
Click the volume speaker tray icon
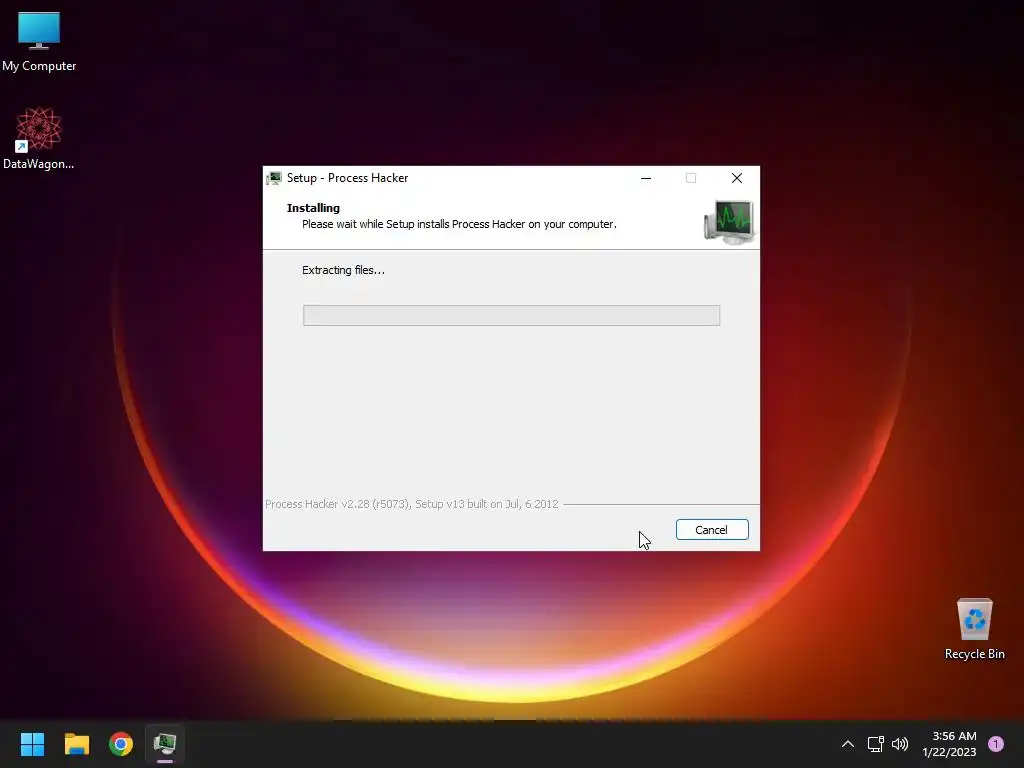[x=900, y=744]
